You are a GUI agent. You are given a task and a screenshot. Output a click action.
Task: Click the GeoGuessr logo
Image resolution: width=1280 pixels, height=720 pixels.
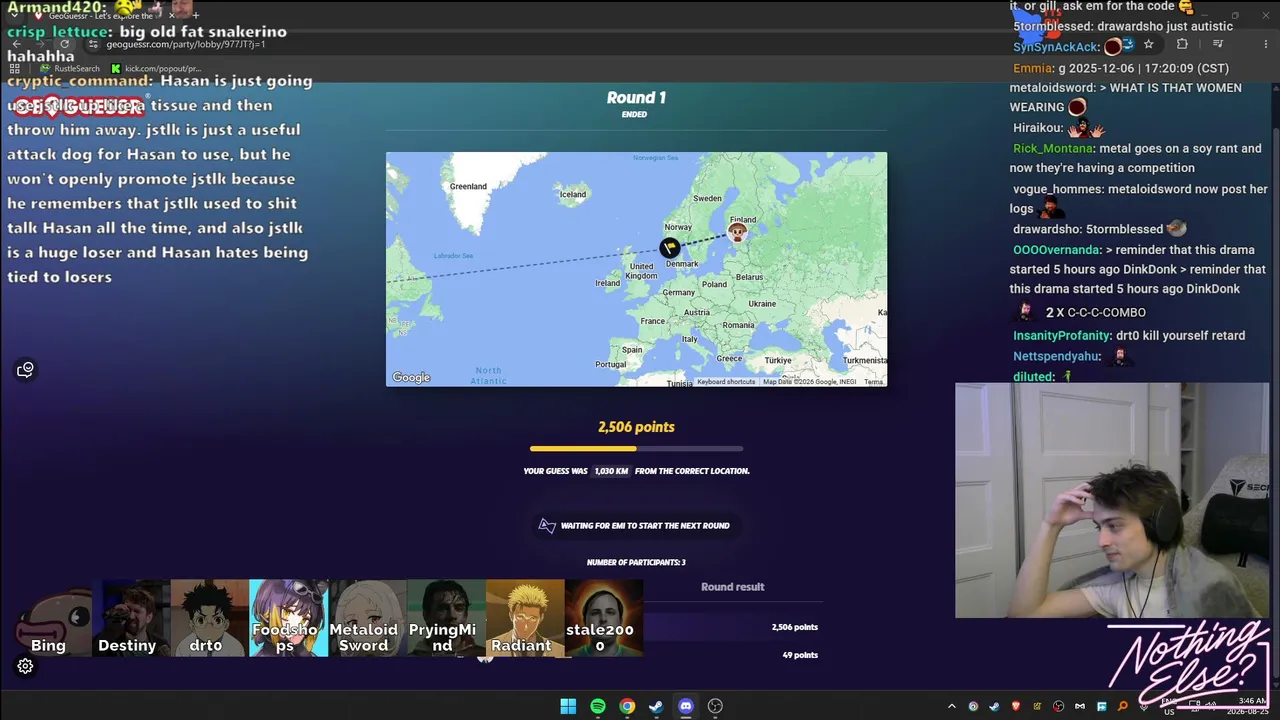[78, 104]
